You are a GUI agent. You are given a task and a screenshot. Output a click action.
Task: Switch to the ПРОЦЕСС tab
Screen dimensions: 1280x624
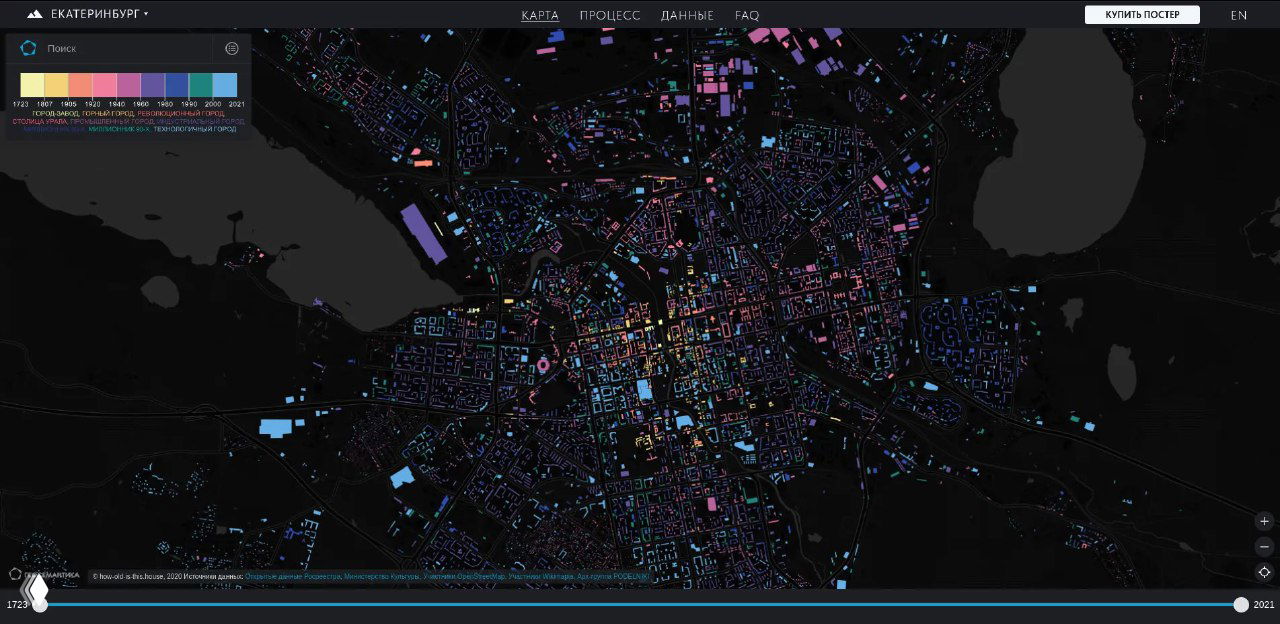(x=610, y=15)
